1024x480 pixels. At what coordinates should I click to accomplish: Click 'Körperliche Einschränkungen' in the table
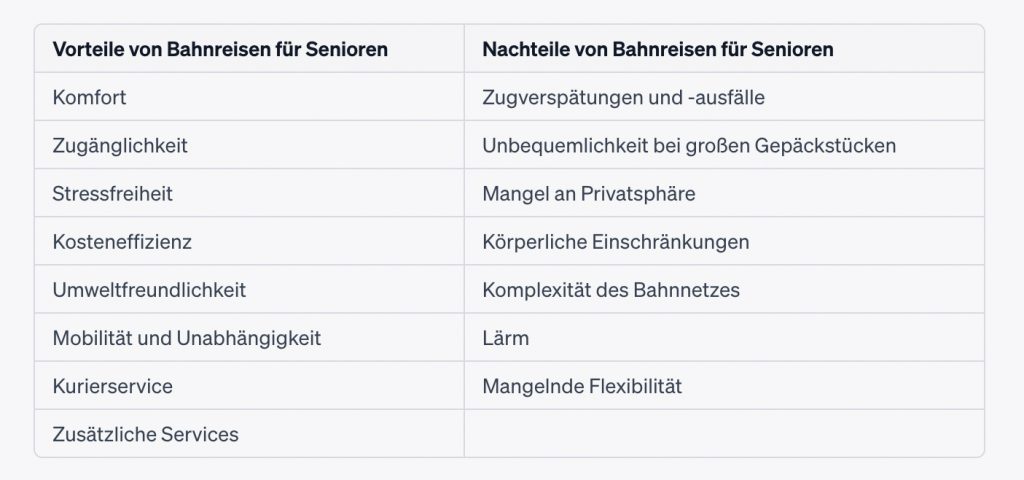coord(615,242)
